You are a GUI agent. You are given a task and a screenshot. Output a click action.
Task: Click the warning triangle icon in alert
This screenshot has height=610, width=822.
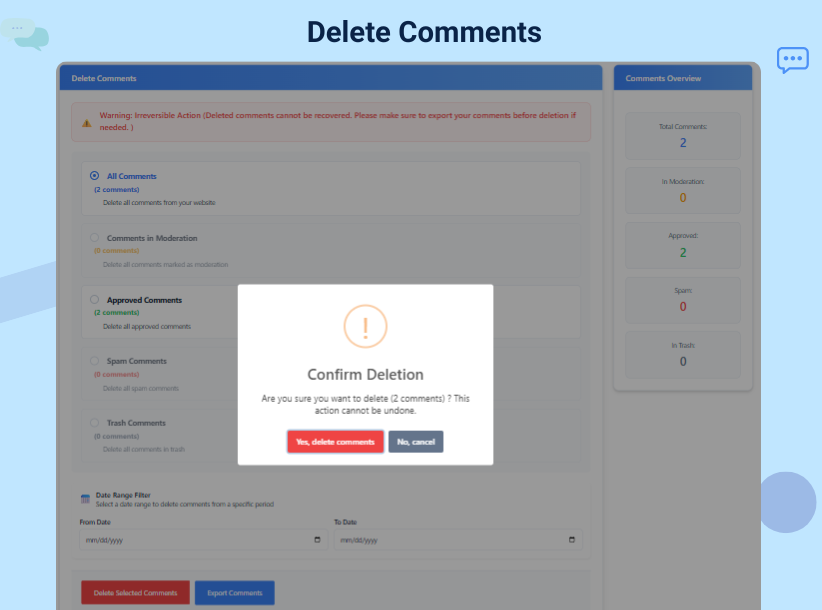[x=86, y=123]
